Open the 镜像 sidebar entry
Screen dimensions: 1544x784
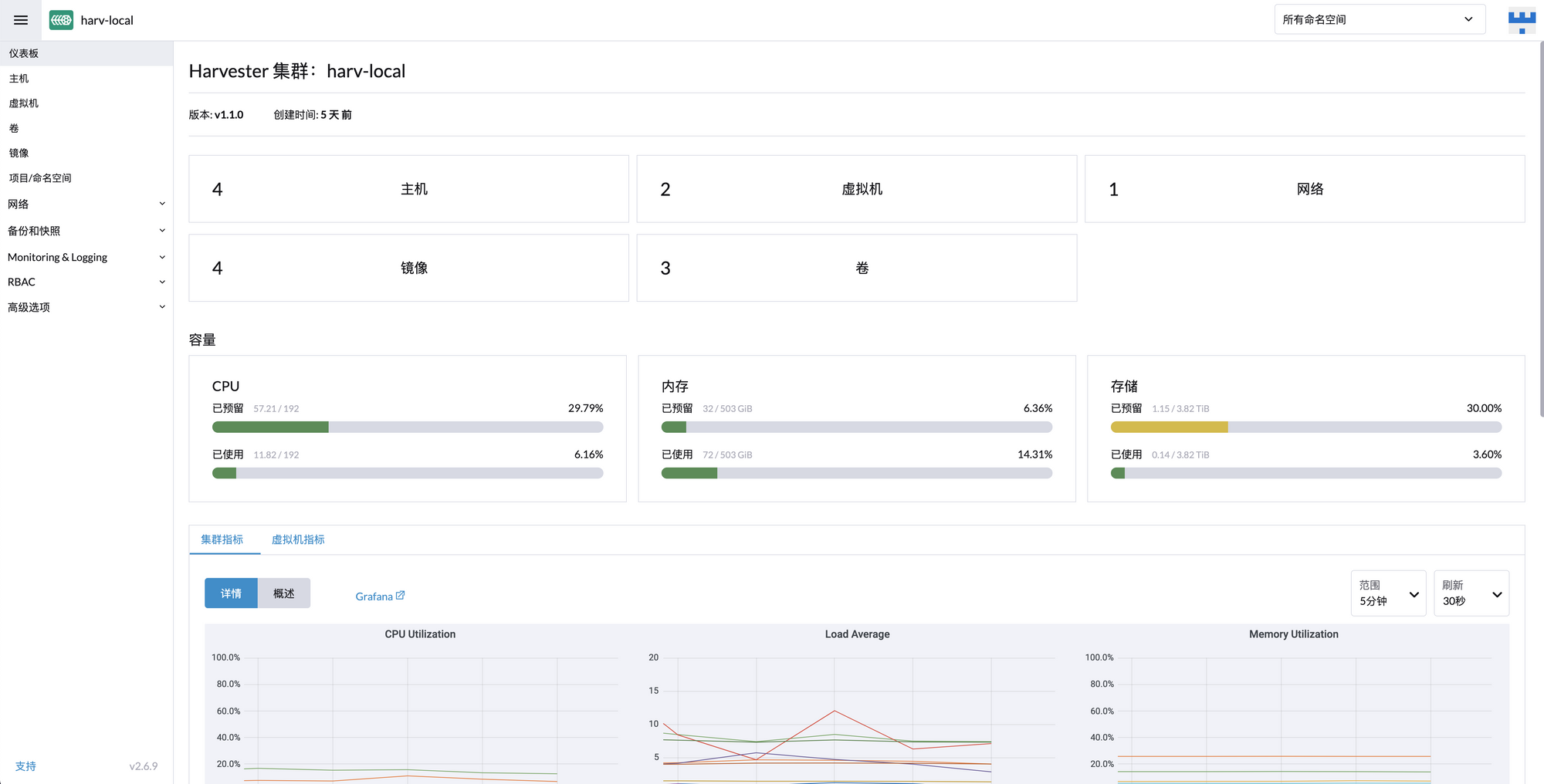[x=19, y=152]
